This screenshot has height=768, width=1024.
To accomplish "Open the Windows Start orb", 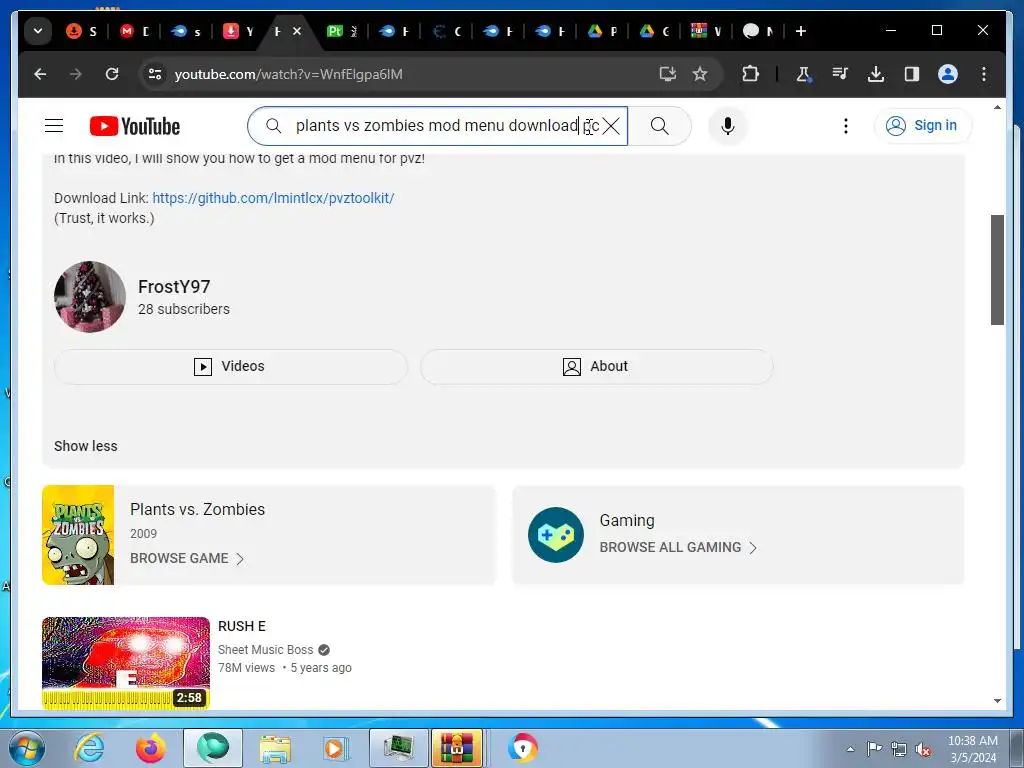I will (27, 748).
